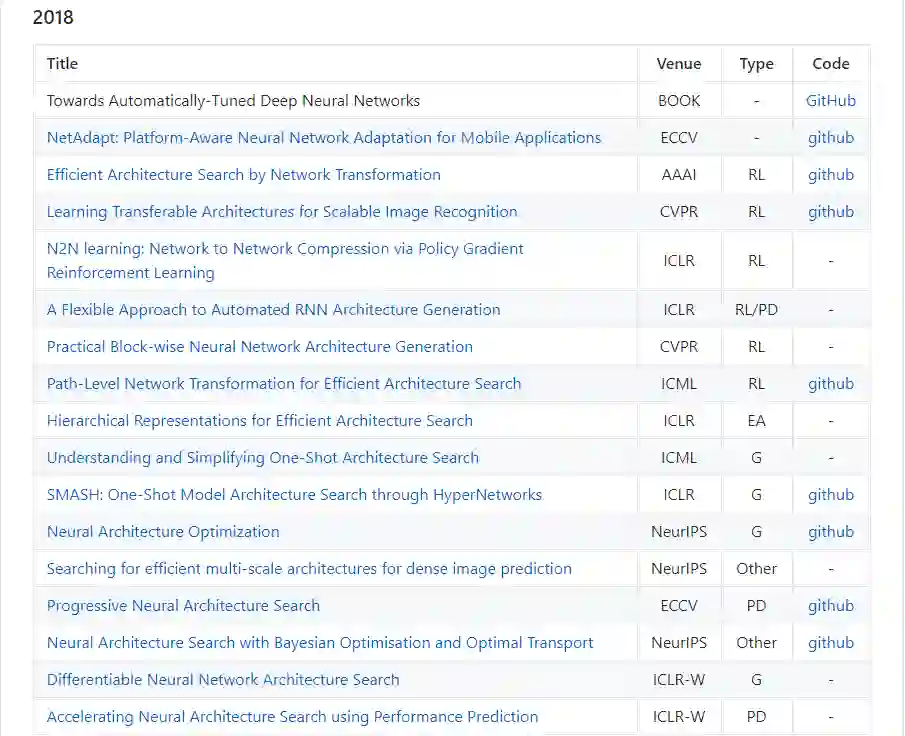The height and width of the screenshot is (736, 905).
Task: Click github link in SMASH row
Action: click(831, 495)
